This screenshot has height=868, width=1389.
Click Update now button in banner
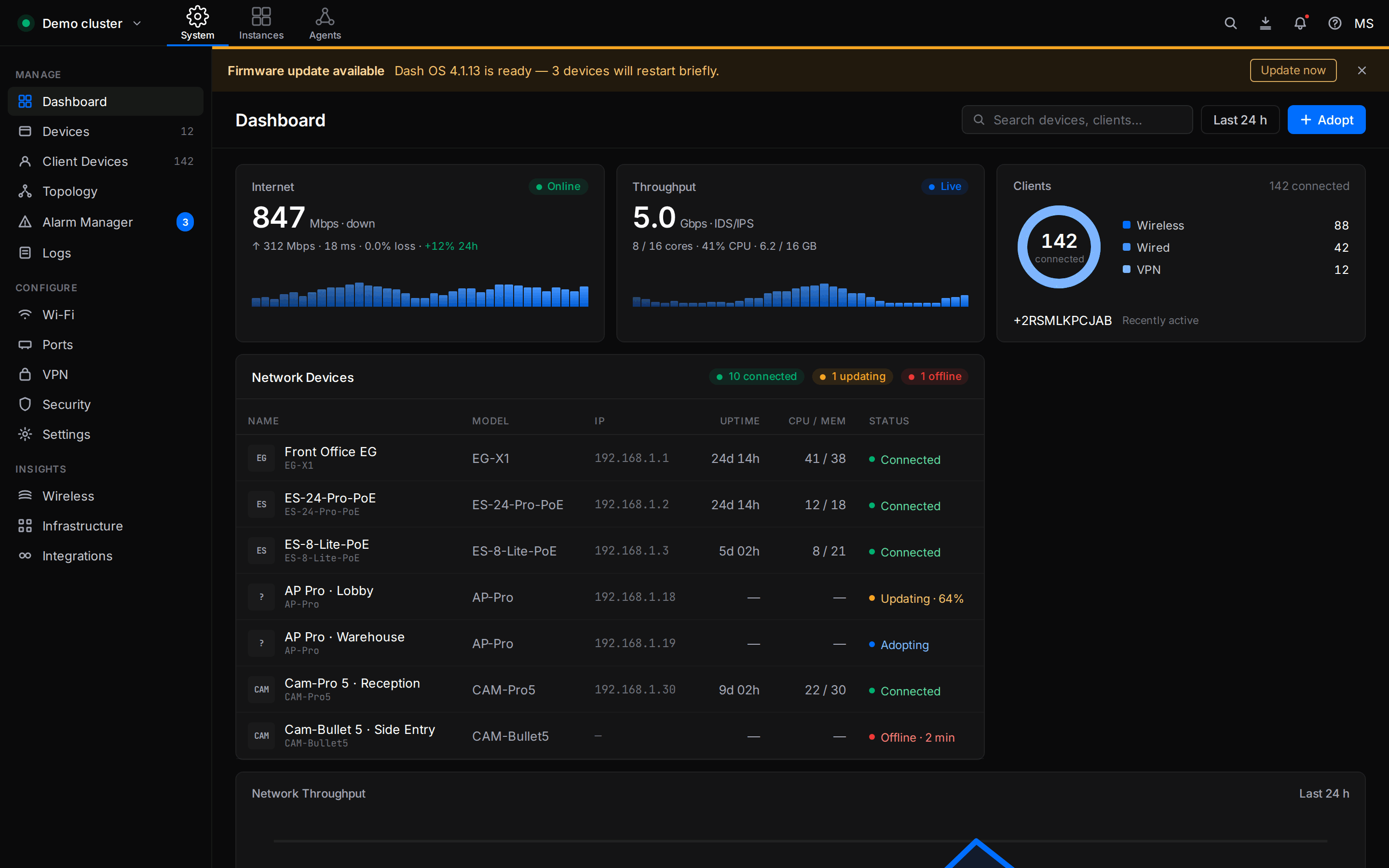click(1293, 70)
